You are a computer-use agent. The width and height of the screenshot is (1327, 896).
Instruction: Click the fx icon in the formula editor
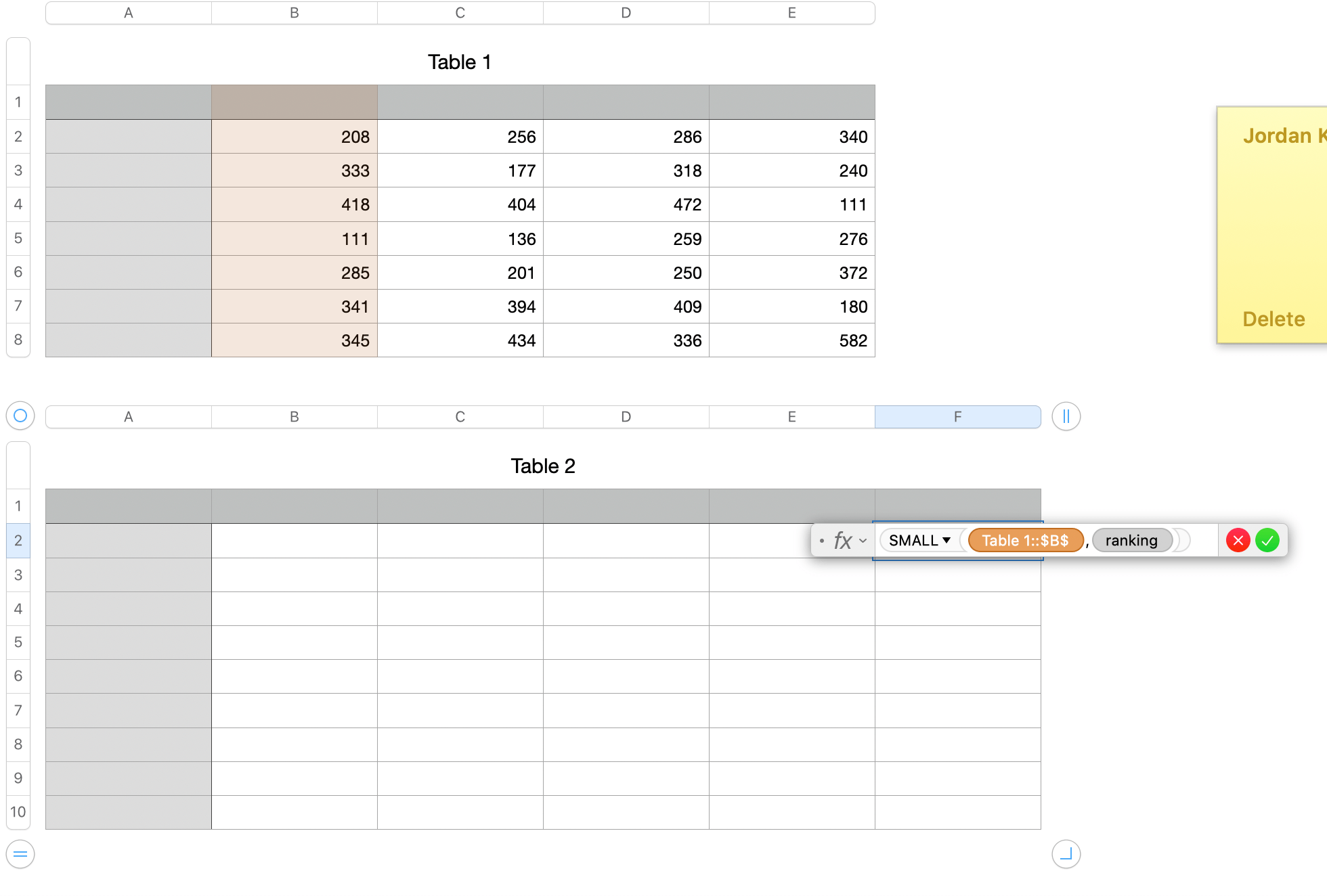coord(842,540)
